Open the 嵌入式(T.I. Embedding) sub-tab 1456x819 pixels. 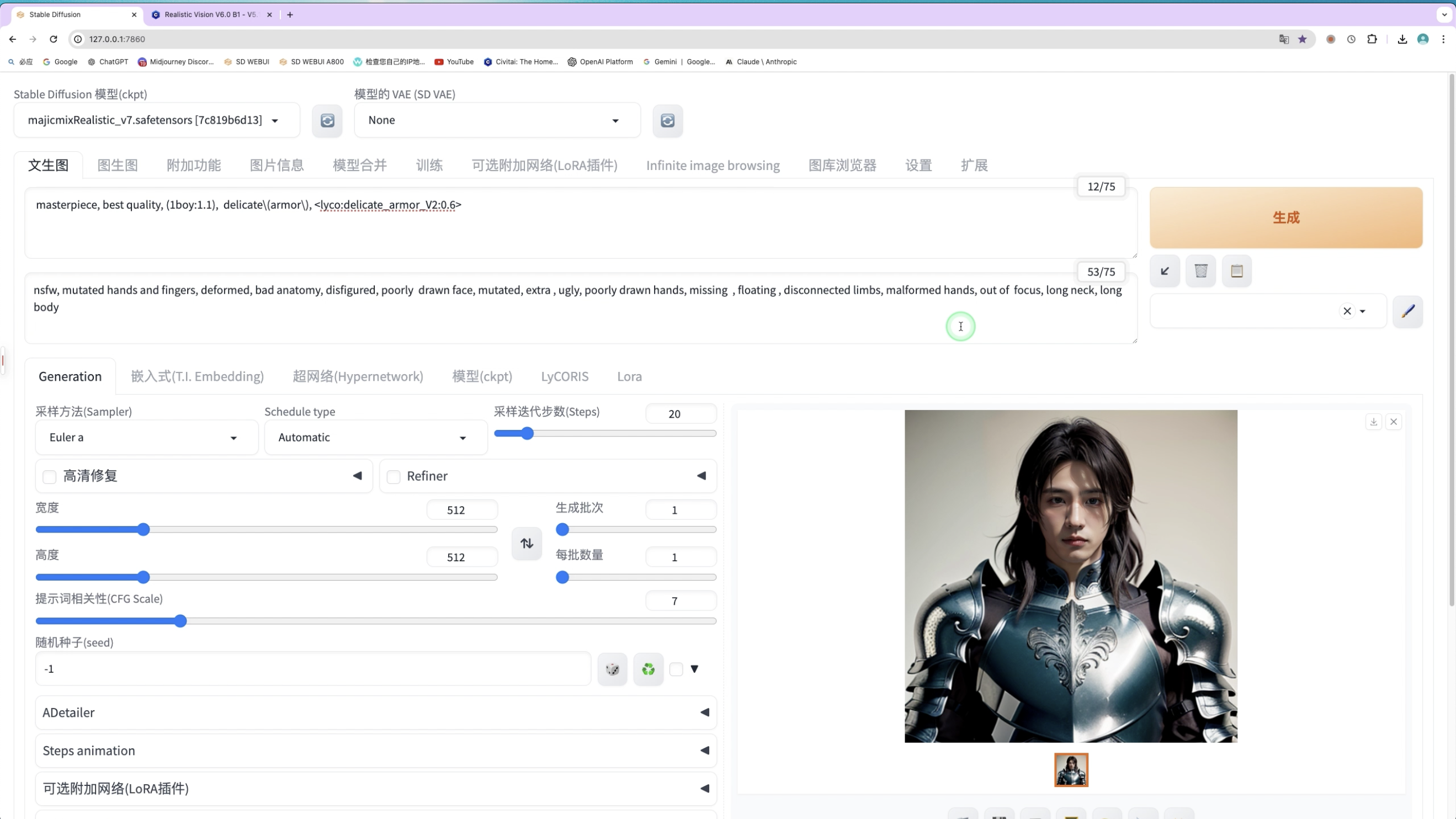tap(197, 377)
